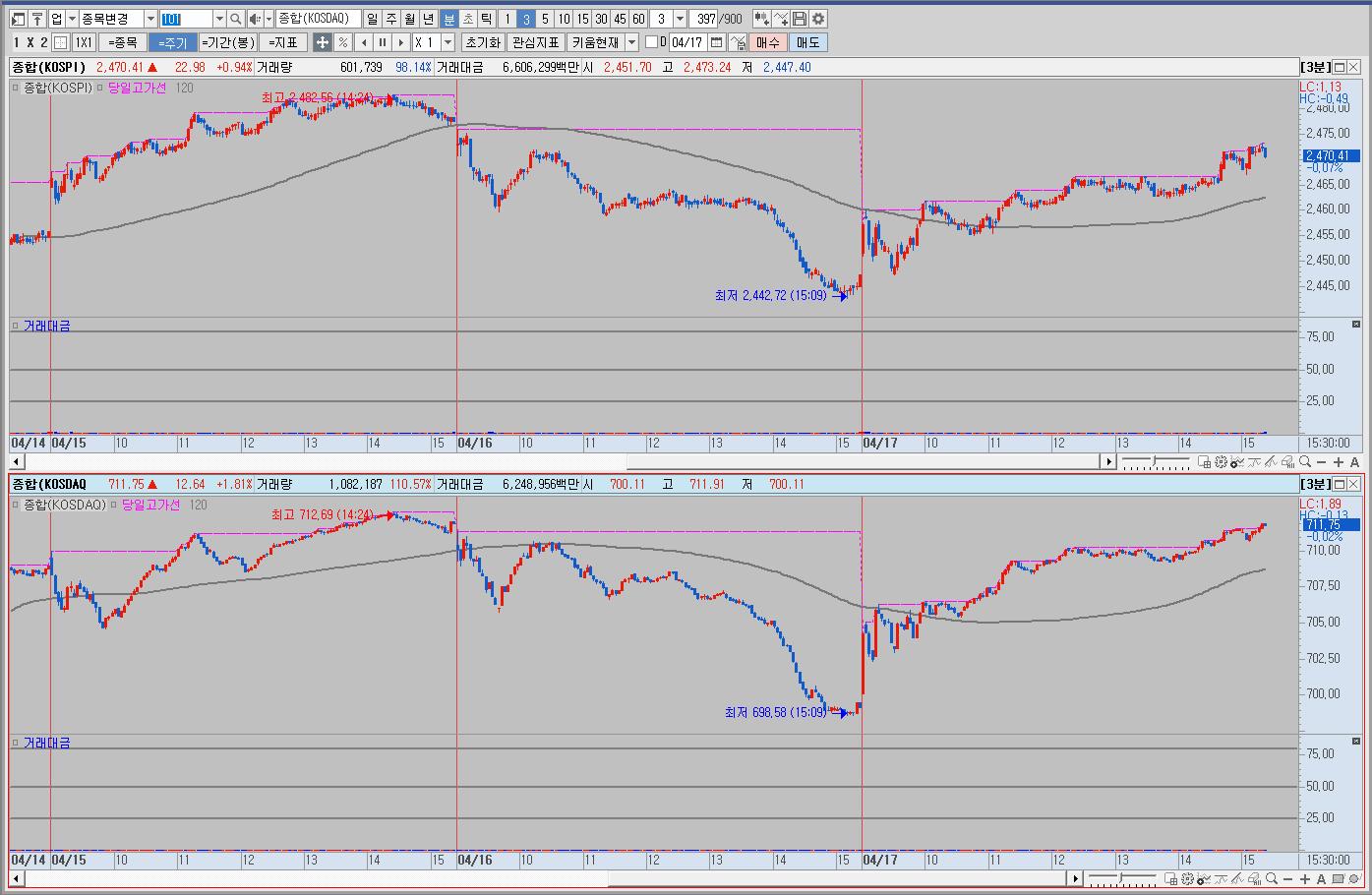This screenshot has width=1372, height=895.
Task: Pause chart playback
Action: (383, 42)
